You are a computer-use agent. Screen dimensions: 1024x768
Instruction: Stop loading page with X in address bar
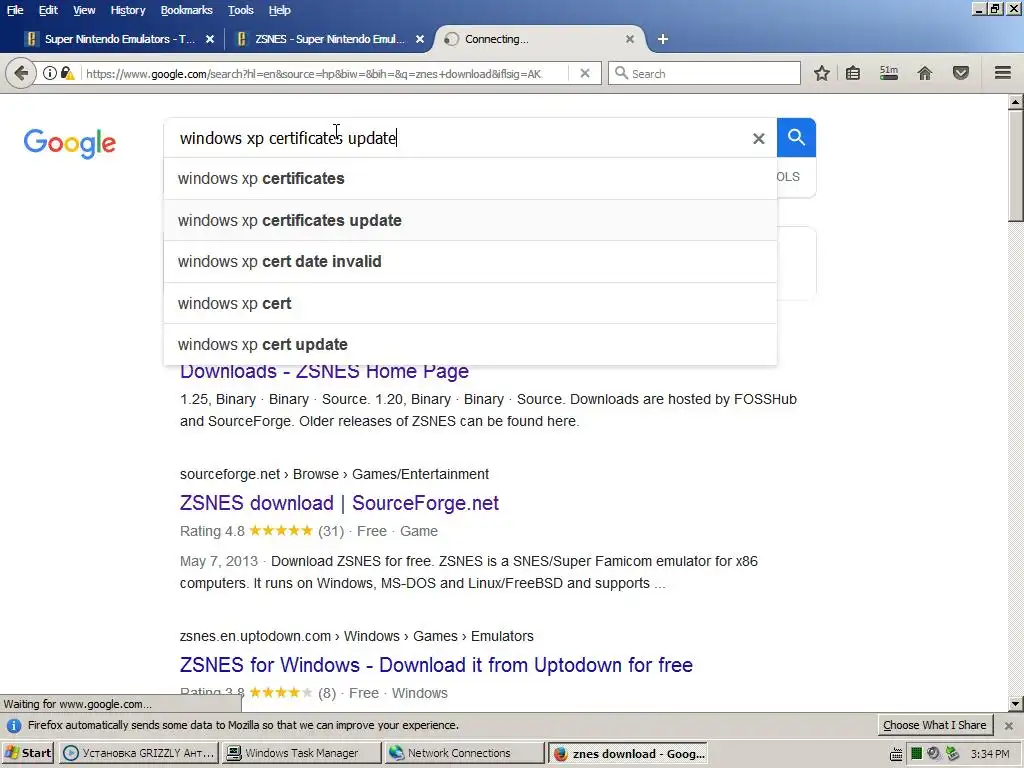point(585,73)
